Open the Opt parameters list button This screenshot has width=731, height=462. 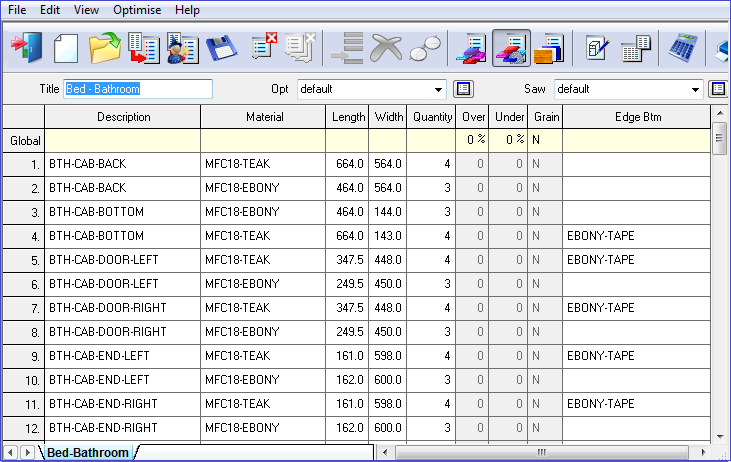click(463, 89)
